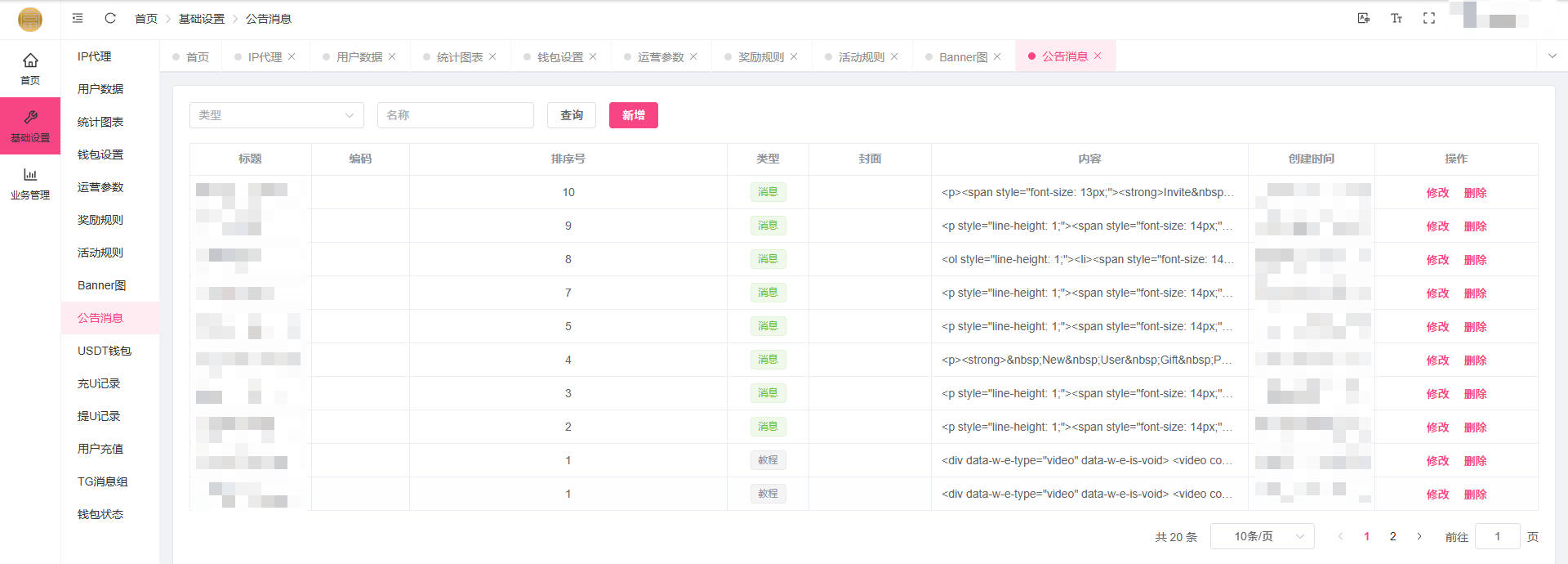
Task: Open the home icon in left rail
Action: pyautogui.click(x=30, y=60)
